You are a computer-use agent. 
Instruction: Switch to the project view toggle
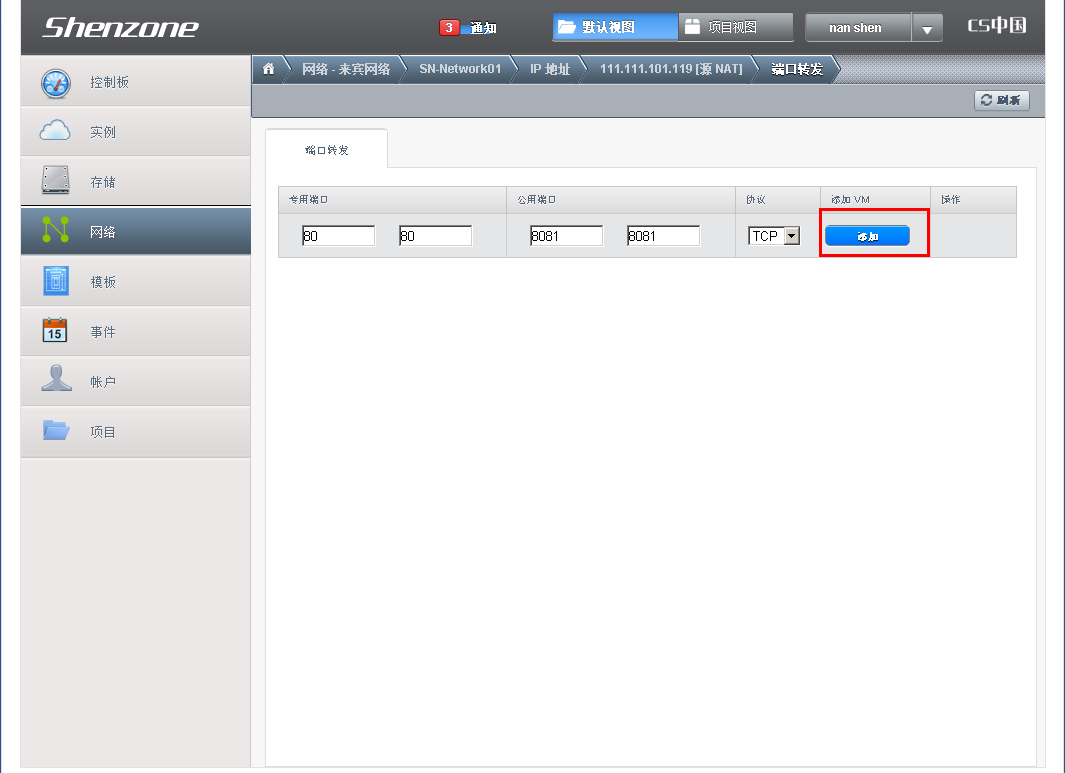point(735,27)
